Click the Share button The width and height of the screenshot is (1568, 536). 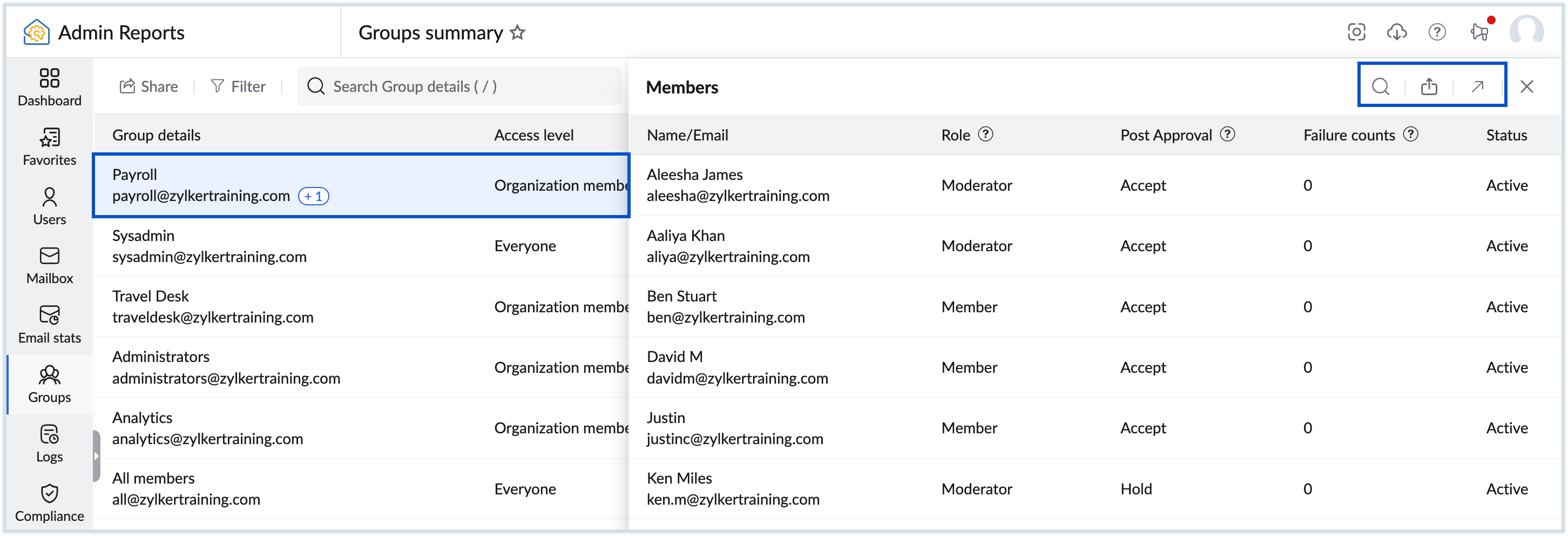point(148,86)
